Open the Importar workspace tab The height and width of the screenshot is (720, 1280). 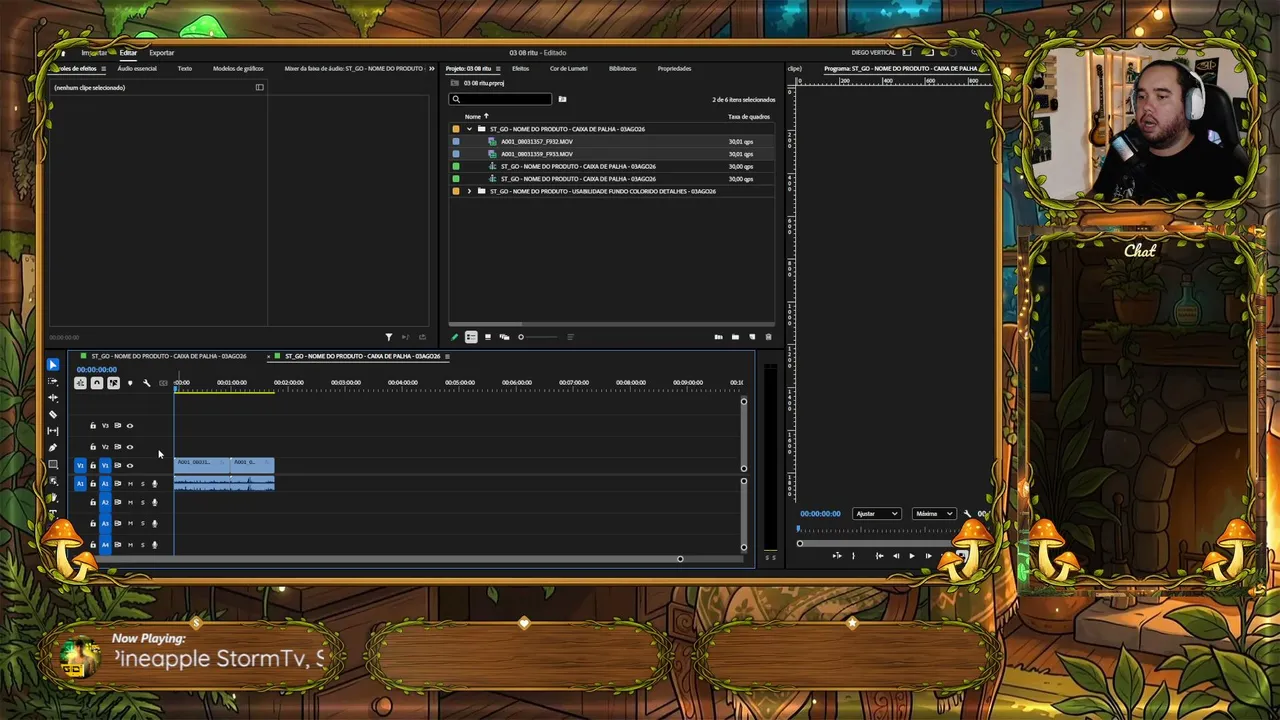point(94,53)
